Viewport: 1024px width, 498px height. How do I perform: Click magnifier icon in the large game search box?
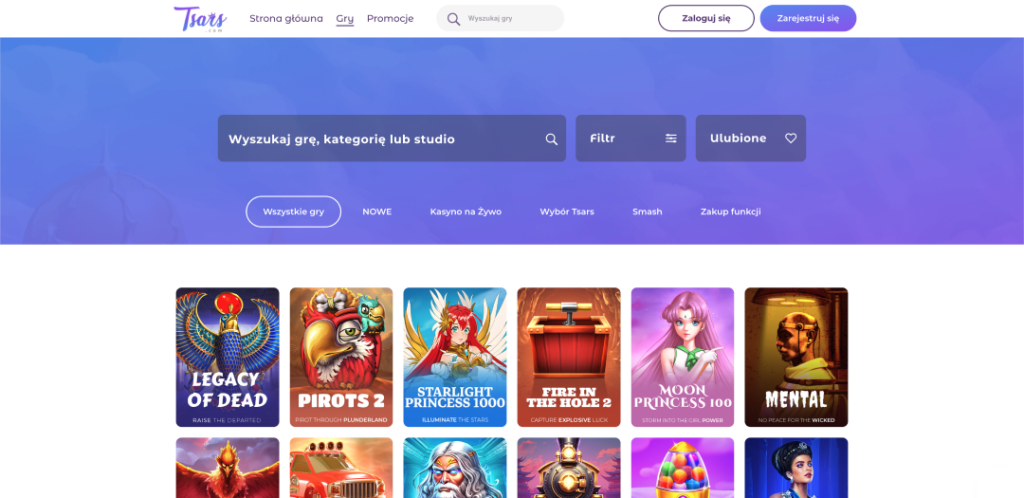551,139
